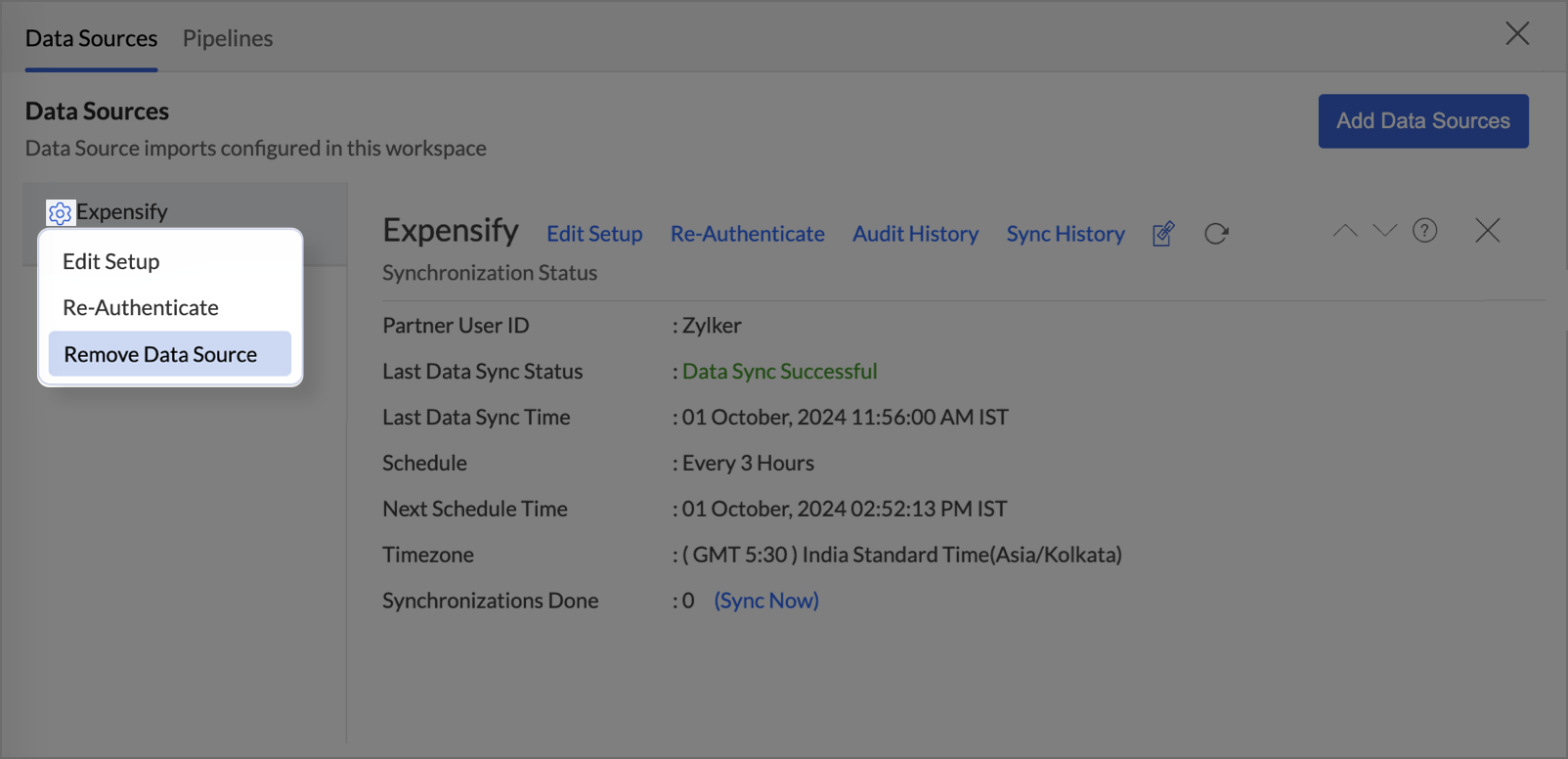Click the Sync Now link

coord(766,601)
